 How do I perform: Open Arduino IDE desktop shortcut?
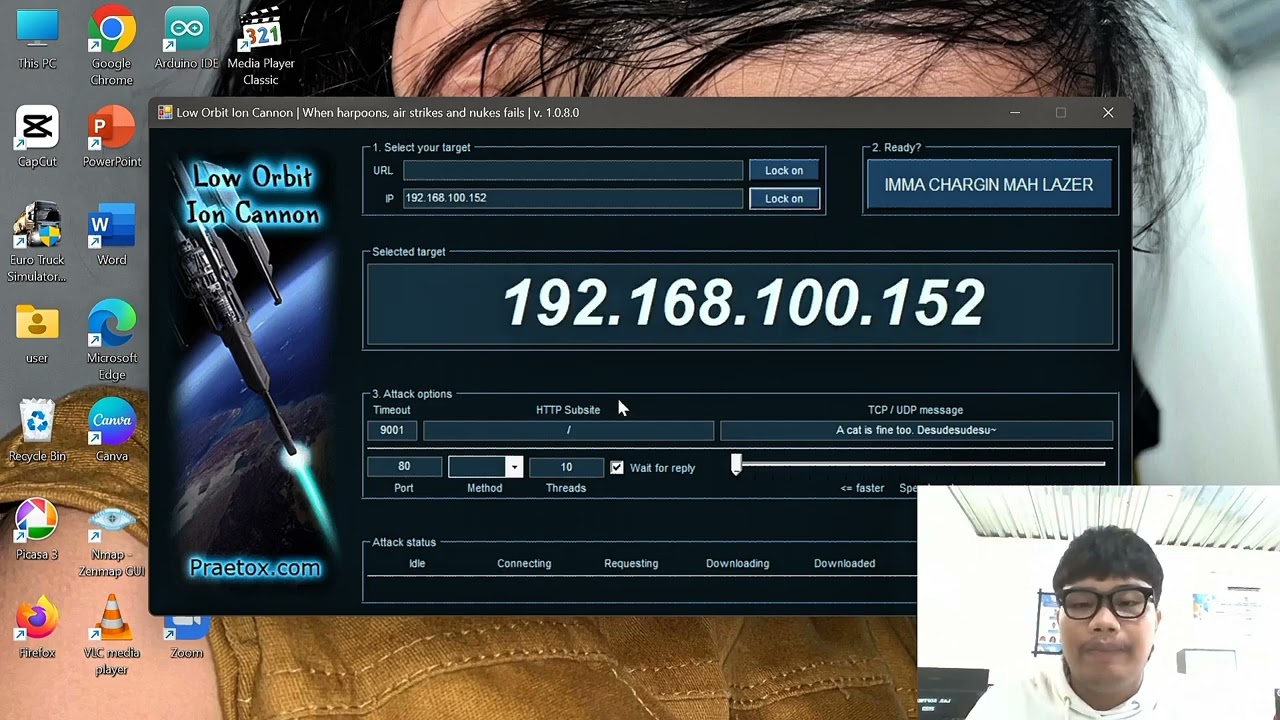tap(186, 38)
